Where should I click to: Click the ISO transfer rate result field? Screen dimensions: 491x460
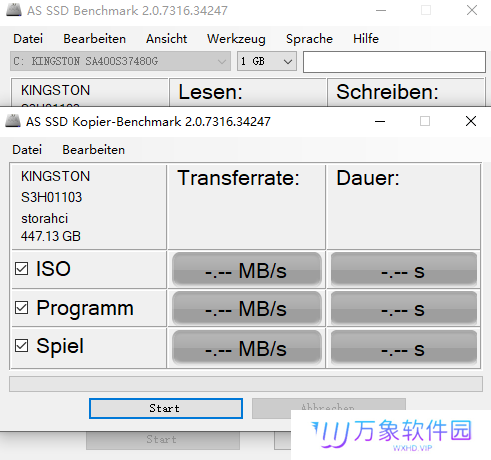(246, 269)
